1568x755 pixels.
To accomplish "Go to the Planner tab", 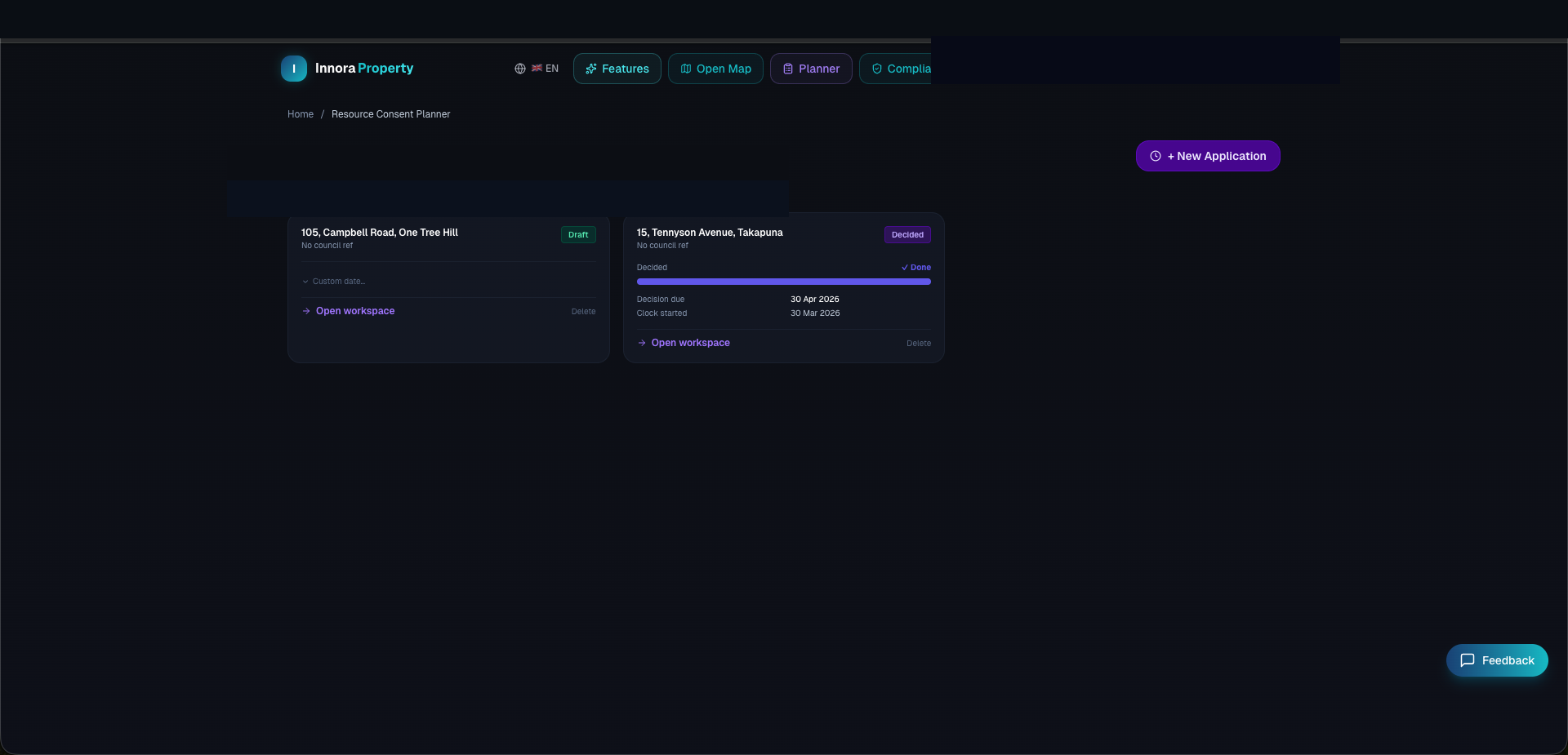I will tap(811, 69).
